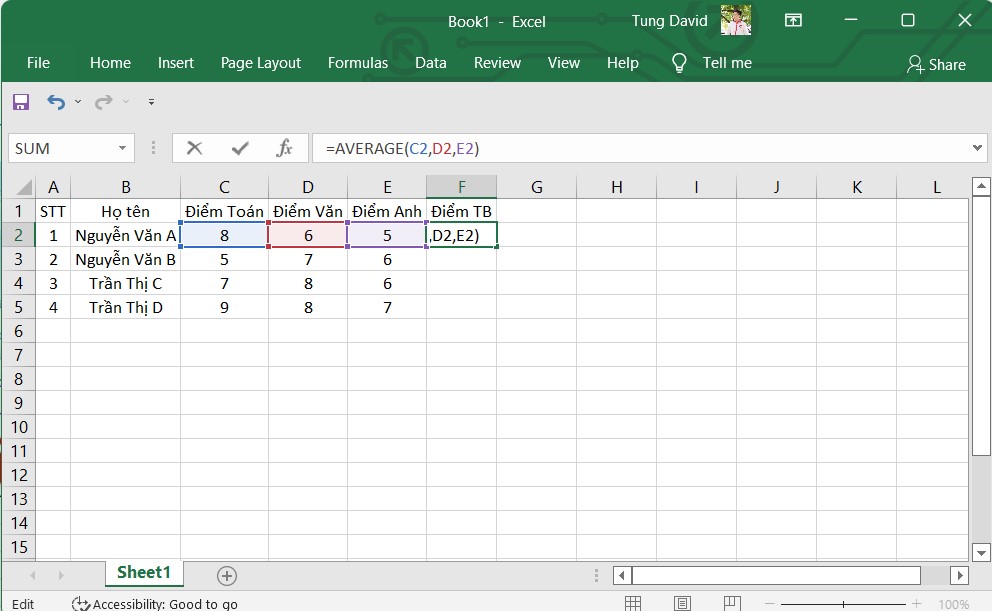Open the Data tab
The image size is (992, 611).
(x=431, y=63)
